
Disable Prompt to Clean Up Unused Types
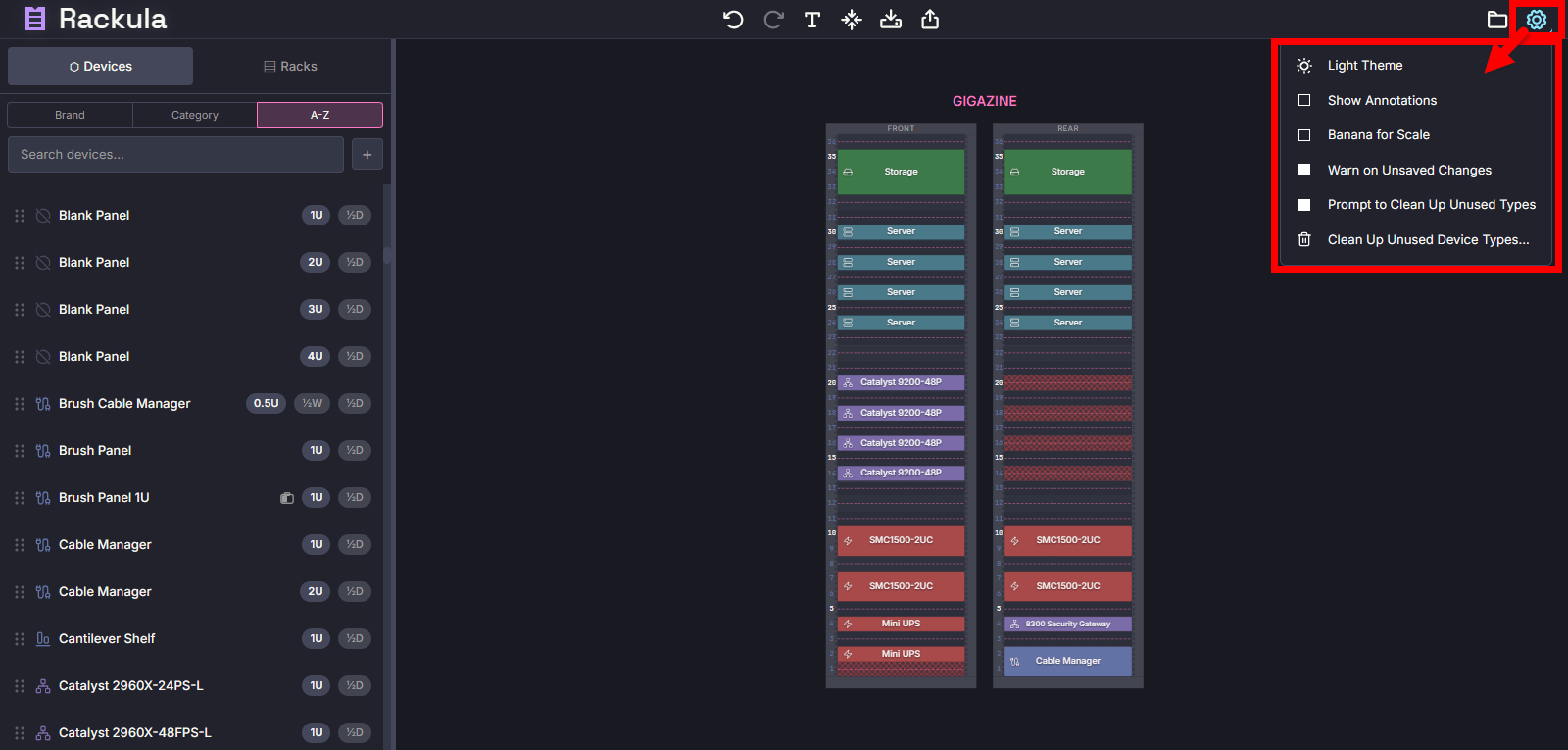1304,205
